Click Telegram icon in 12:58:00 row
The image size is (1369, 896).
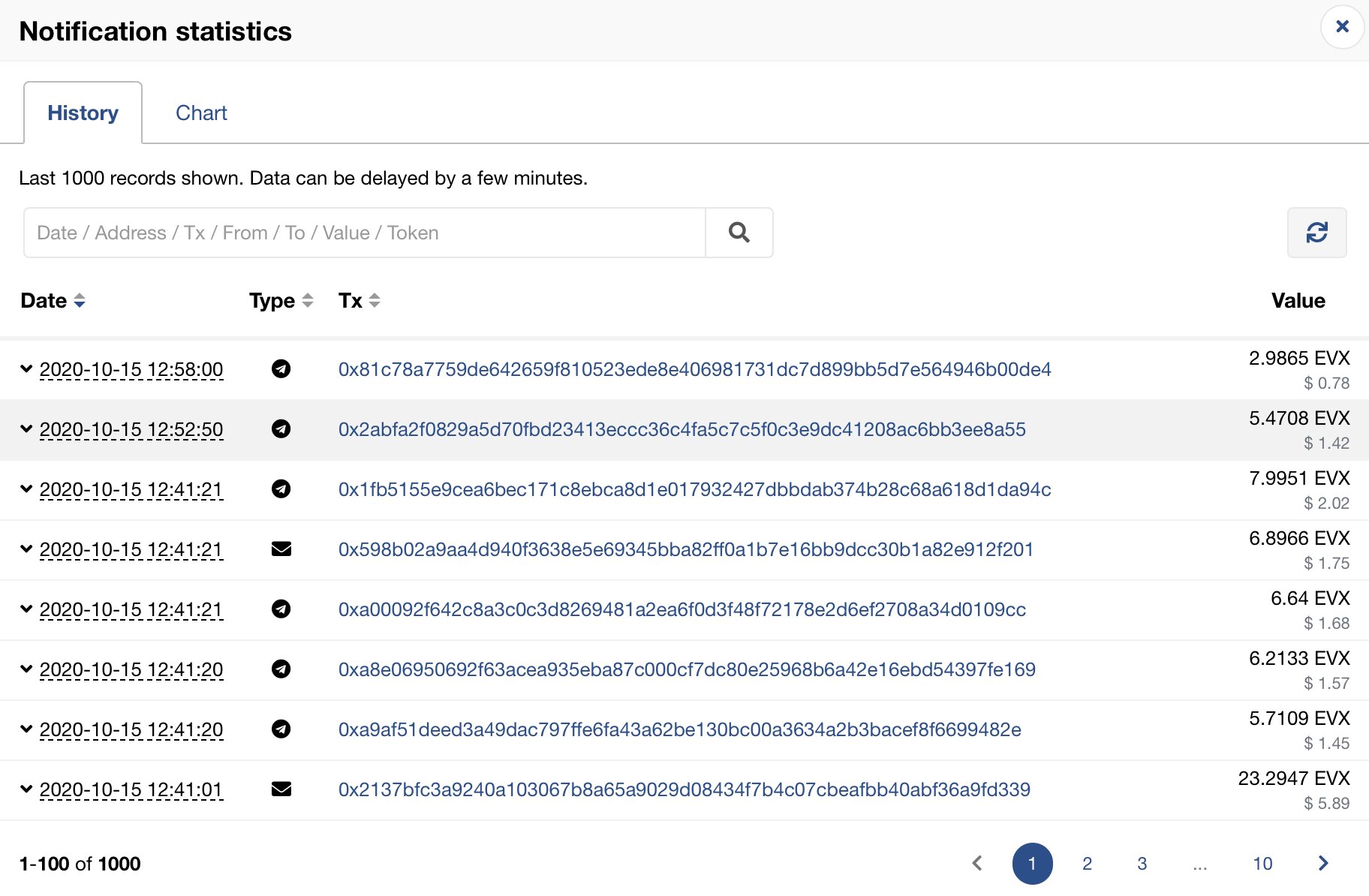pyautogui.click(x=281, y=369)
